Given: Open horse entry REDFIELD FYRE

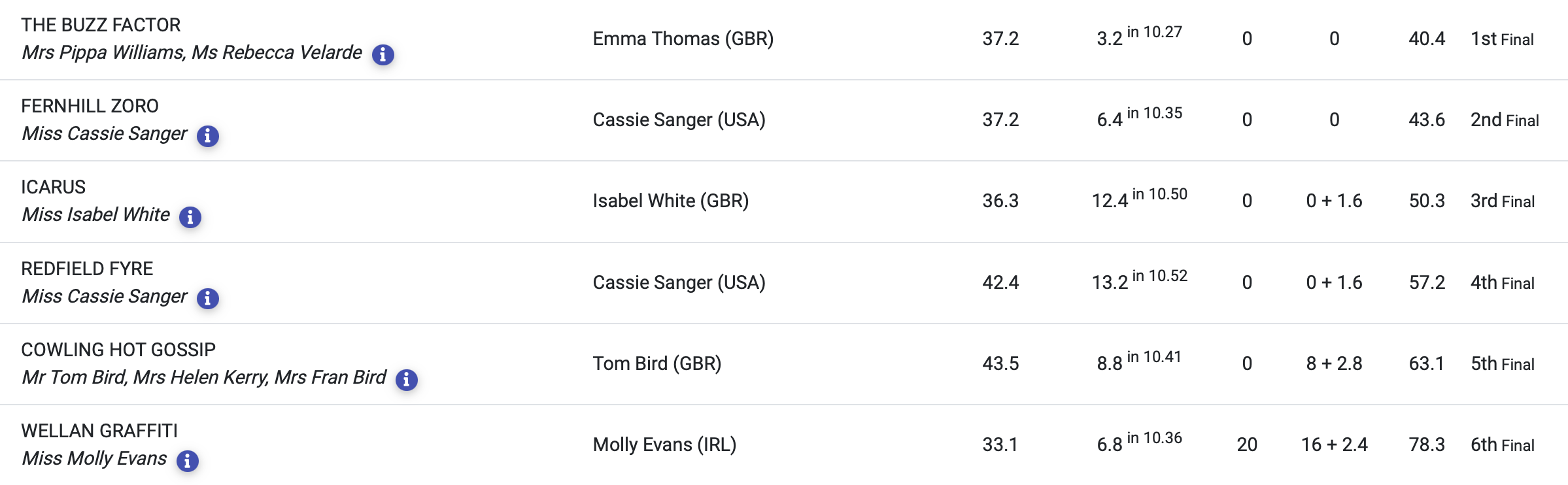Looking at the screenshot, I should 87,269.
